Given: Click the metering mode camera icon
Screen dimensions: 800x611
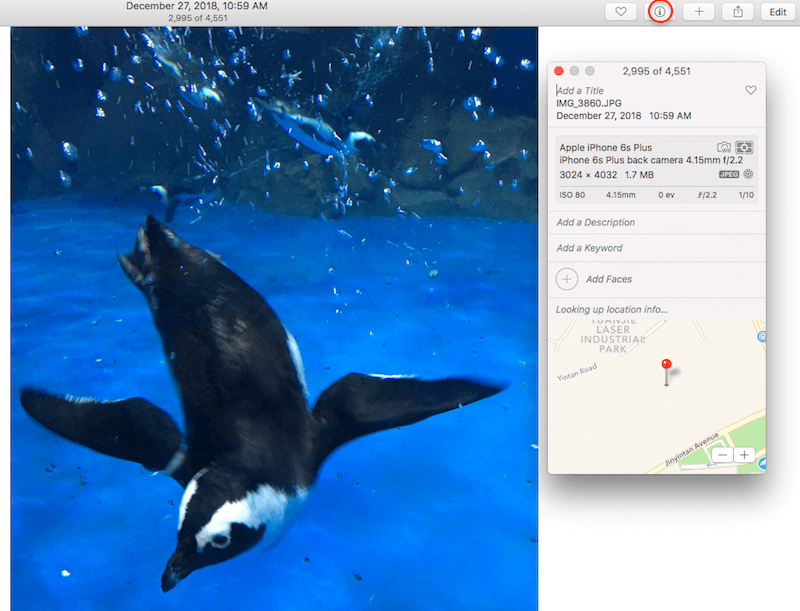Looking at the screenshot, I should click(747, 146).
